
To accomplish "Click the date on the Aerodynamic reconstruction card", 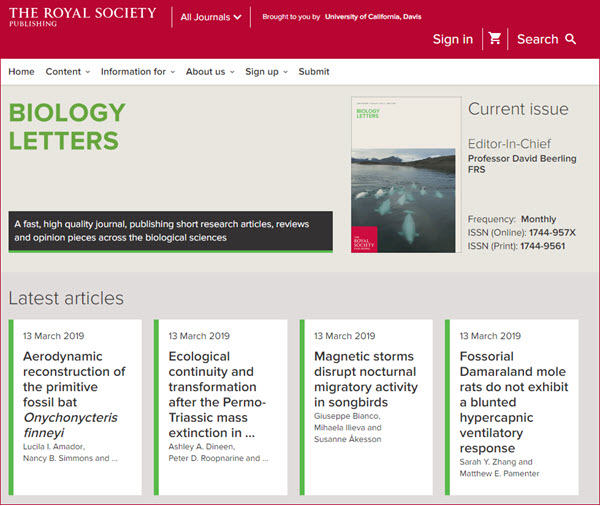I will (54, 336).
